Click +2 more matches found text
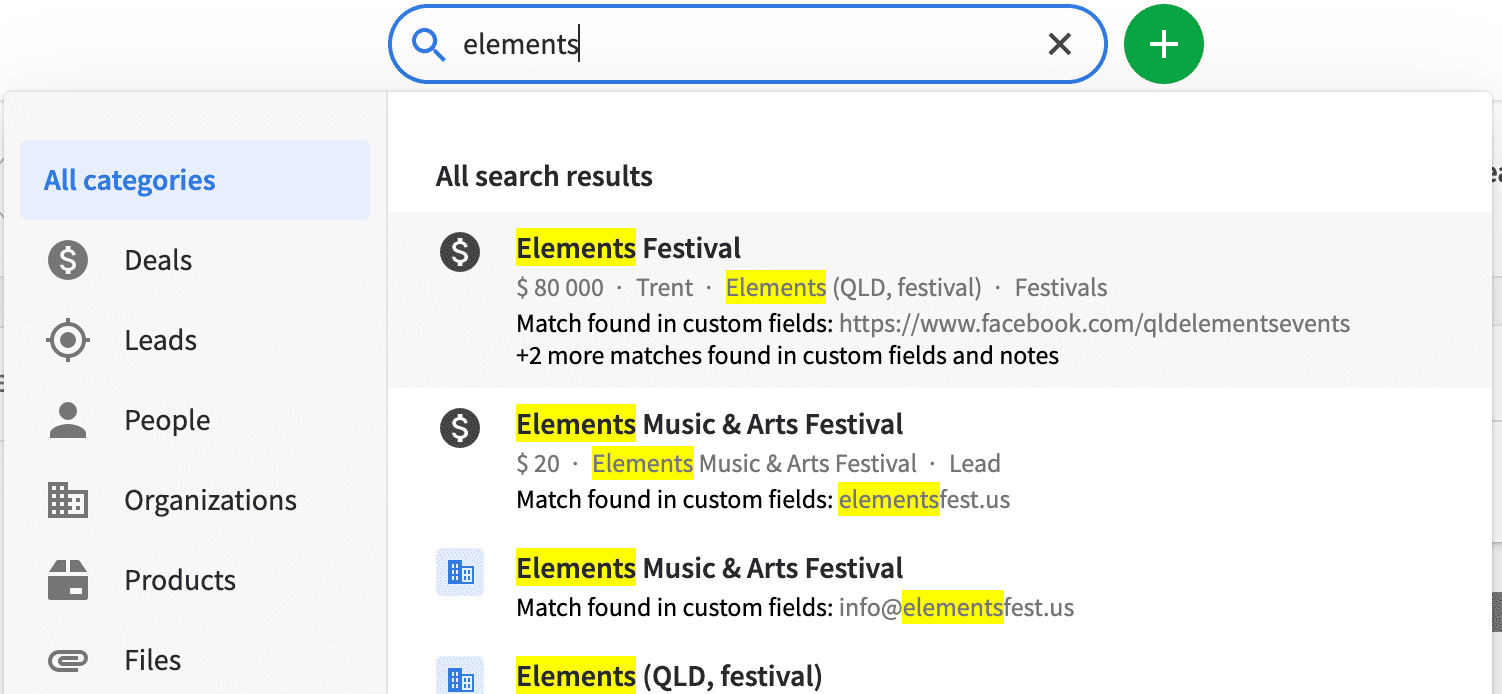 point(788,355)
